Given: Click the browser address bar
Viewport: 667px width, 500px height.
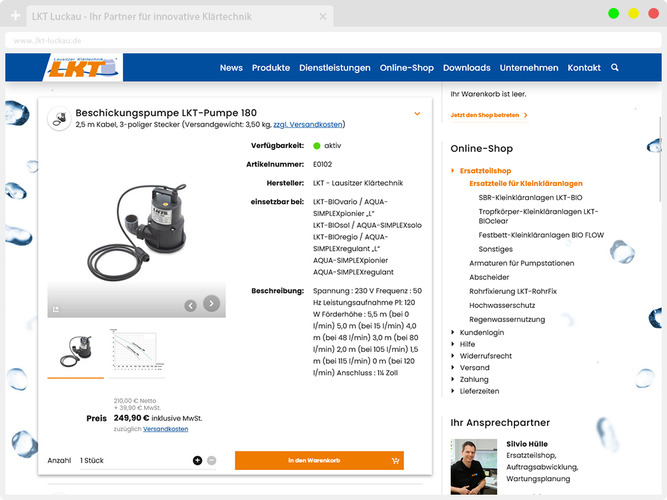Looking at the screenshot, I should (x=333, y=41).
